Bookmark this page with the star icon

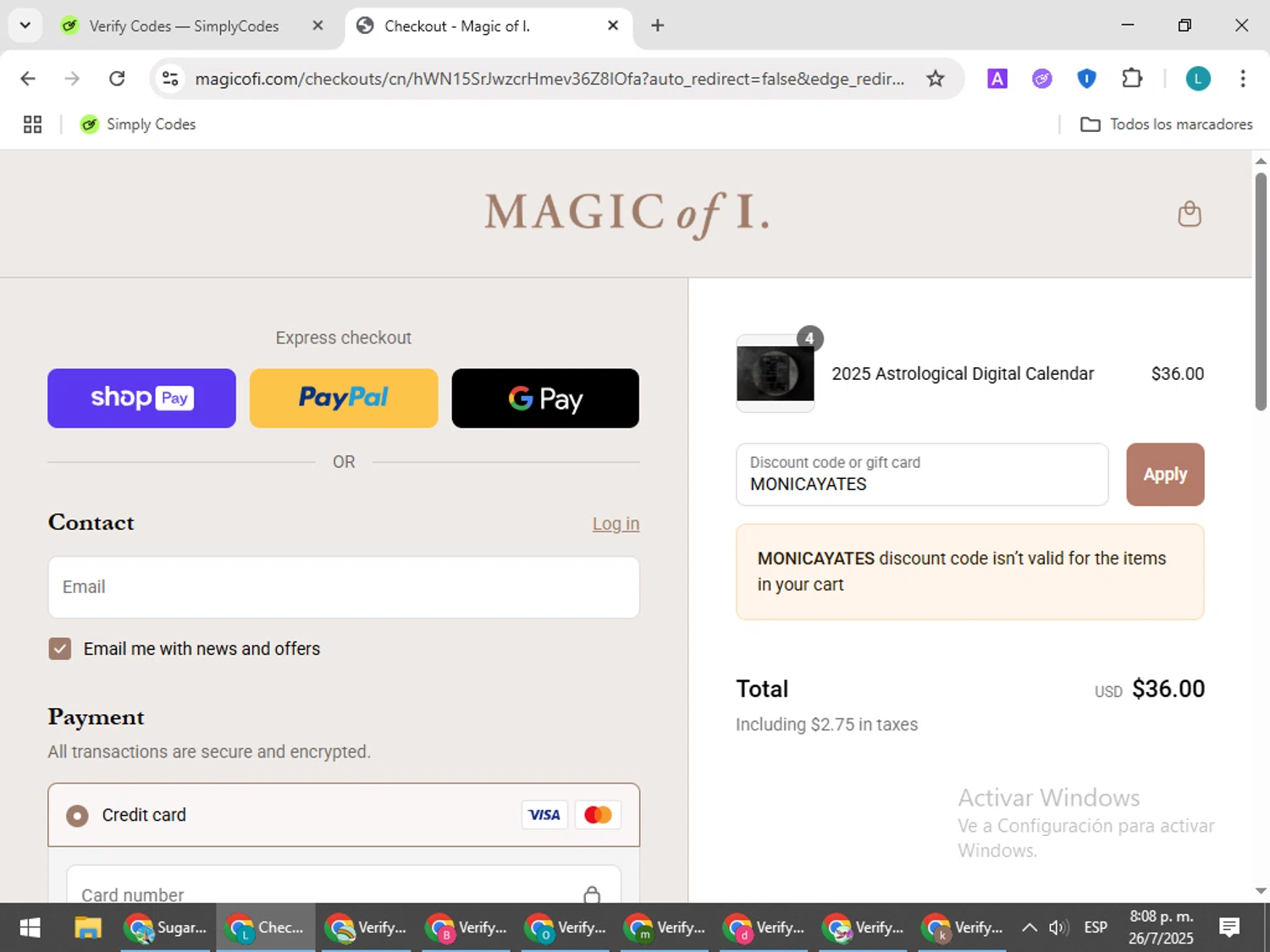click(x=935, y=79)
